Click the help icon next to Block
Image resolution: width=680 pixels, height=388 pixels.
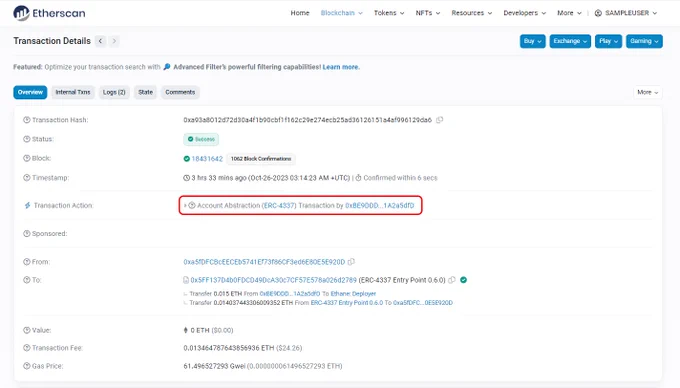point(27,158)
